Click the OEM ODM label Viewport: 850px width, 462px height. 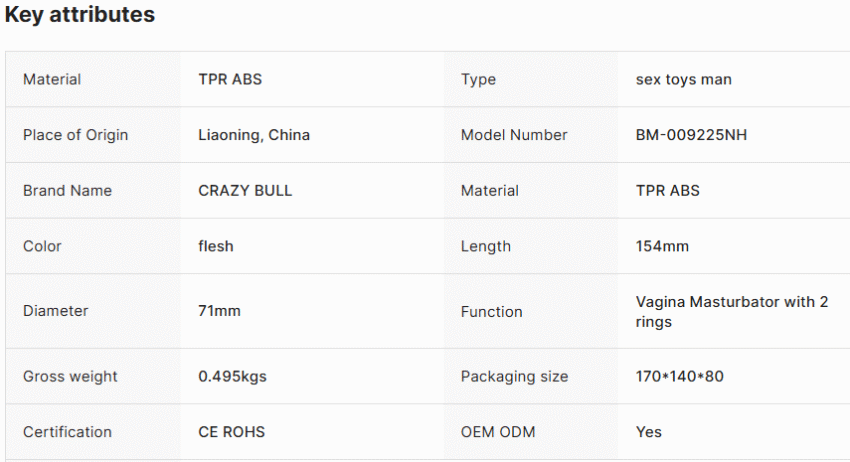coord(498,432)
